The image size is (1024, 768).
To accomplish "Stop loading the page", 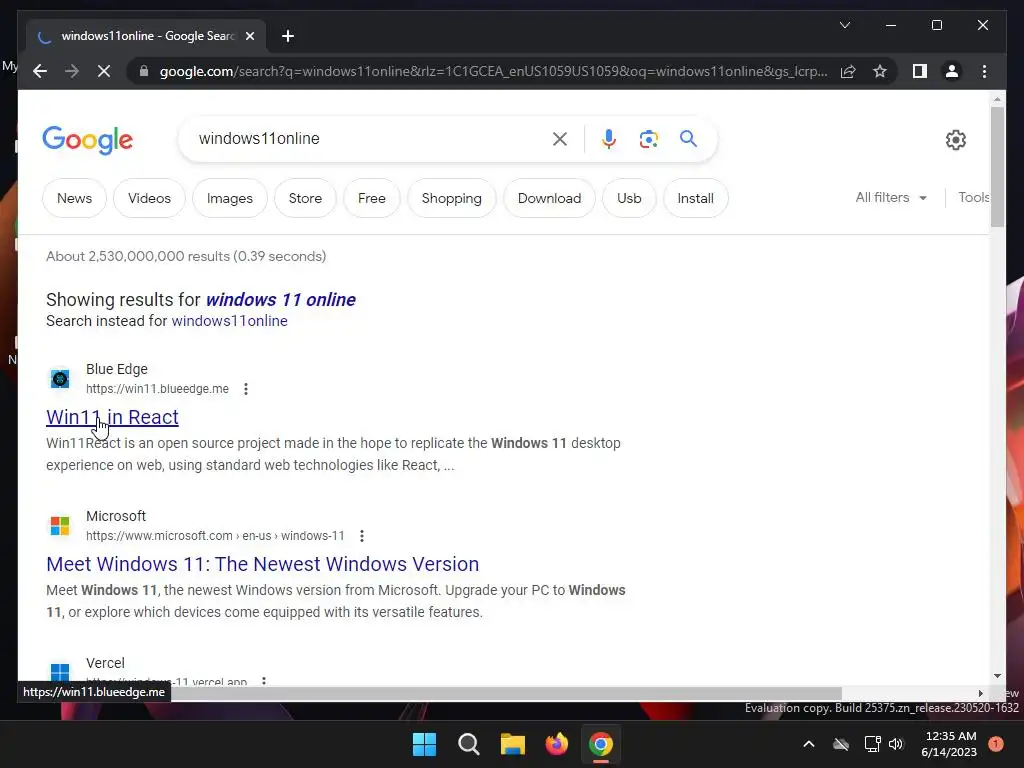I will pyautogui.click(x=104, y=71).
